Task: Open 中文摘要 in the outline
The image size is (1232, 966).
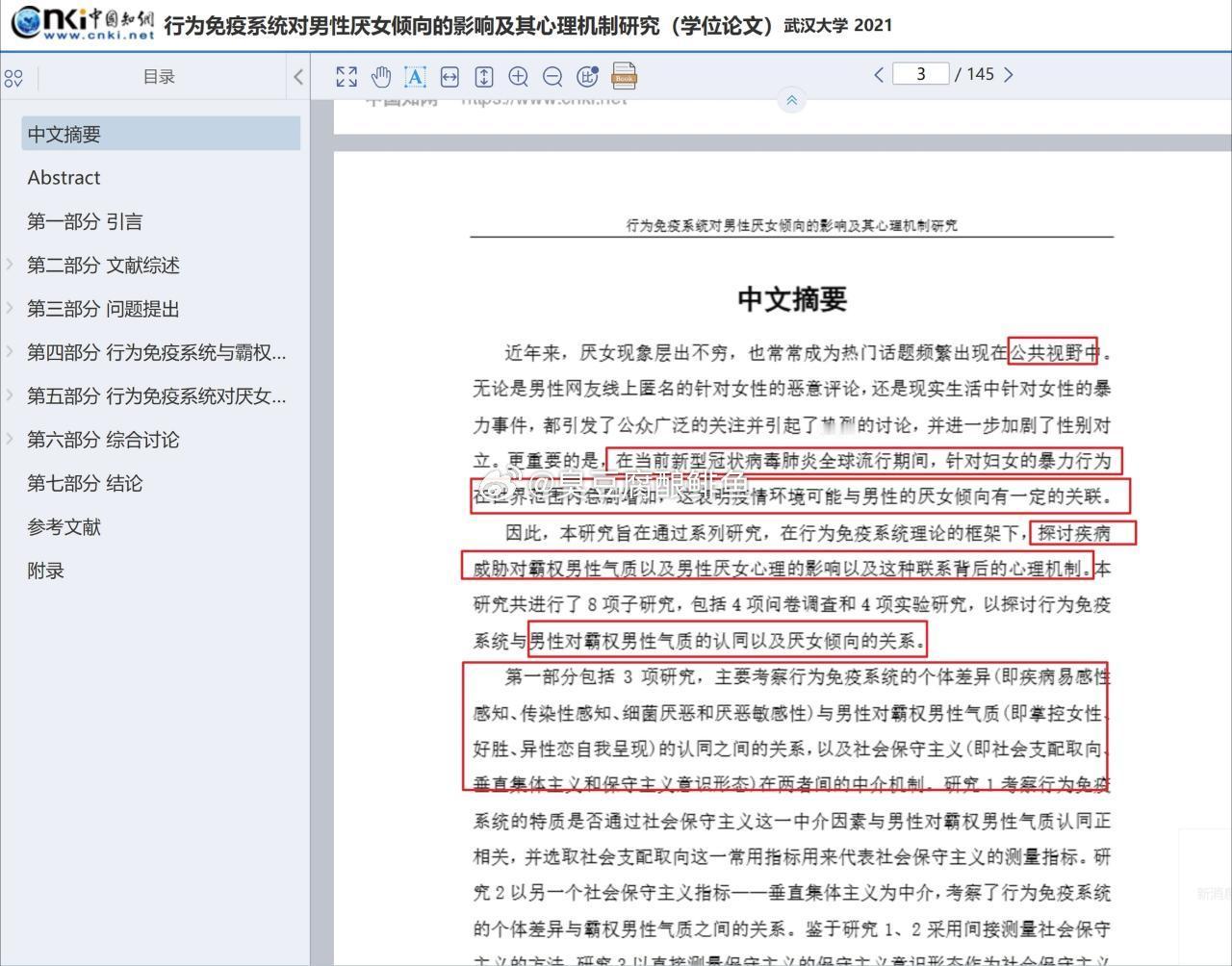Action: pos(161,134)
